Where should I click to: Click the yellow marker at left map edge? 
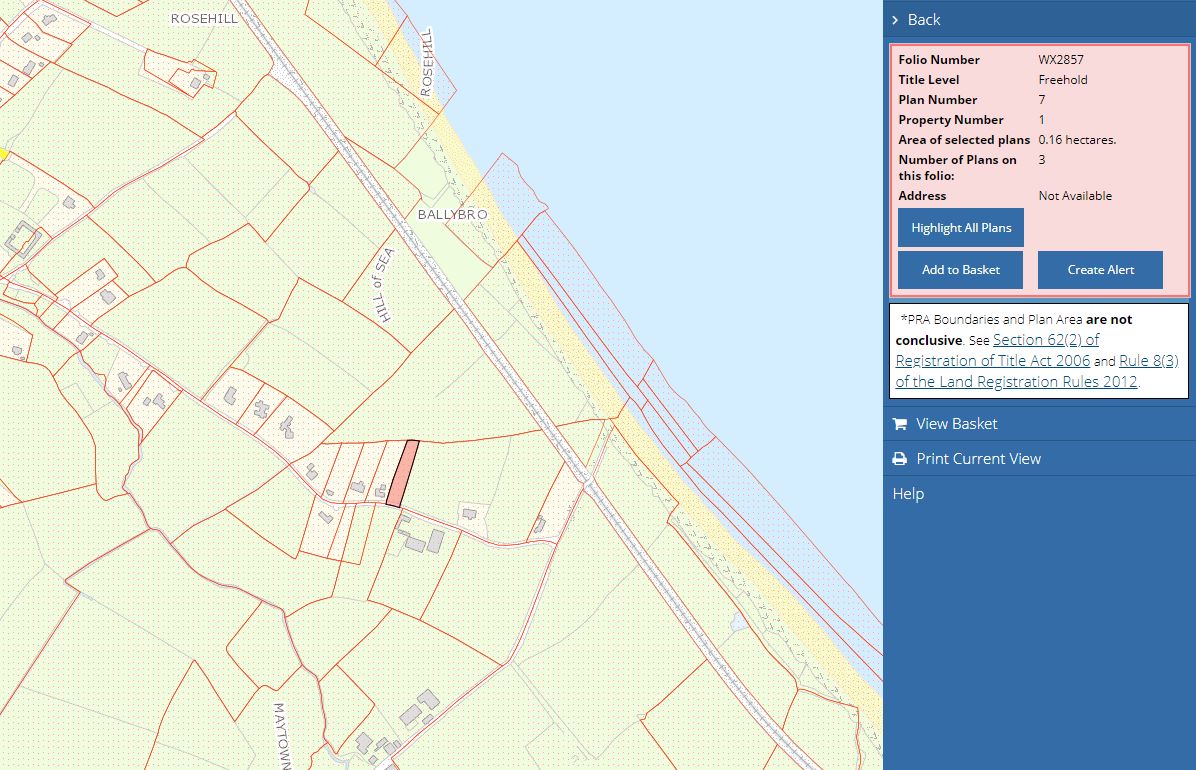pyautogui.click(x=3, y=154)
